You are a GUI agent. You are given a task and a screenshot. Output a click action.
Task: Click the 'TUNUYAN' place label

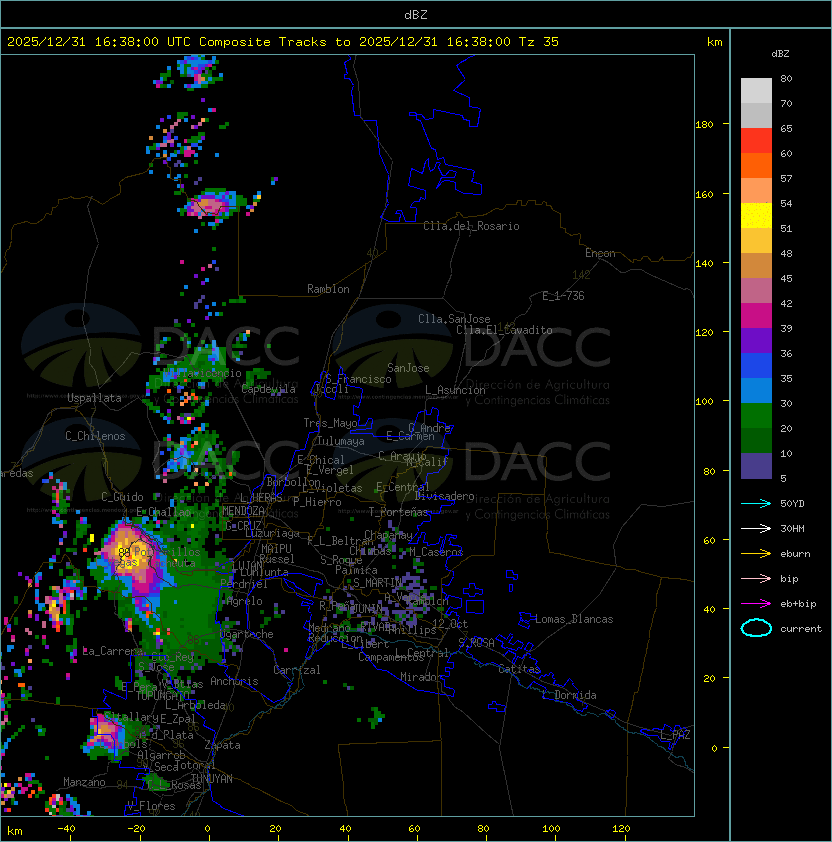point(212,779)
